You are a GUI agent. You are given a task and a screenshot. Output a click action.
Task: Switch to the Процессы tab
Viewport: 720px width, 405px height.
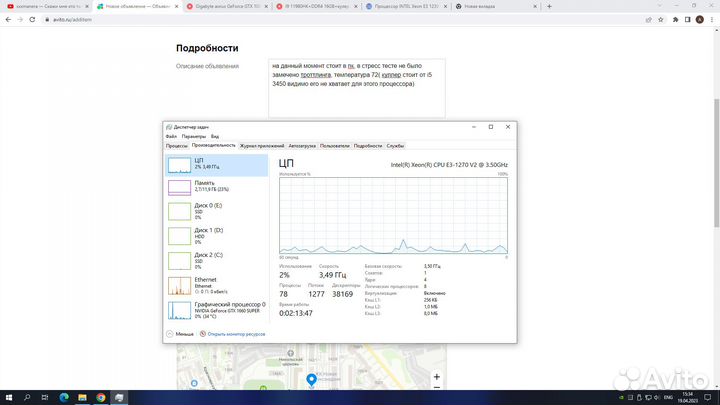(177, 145)
